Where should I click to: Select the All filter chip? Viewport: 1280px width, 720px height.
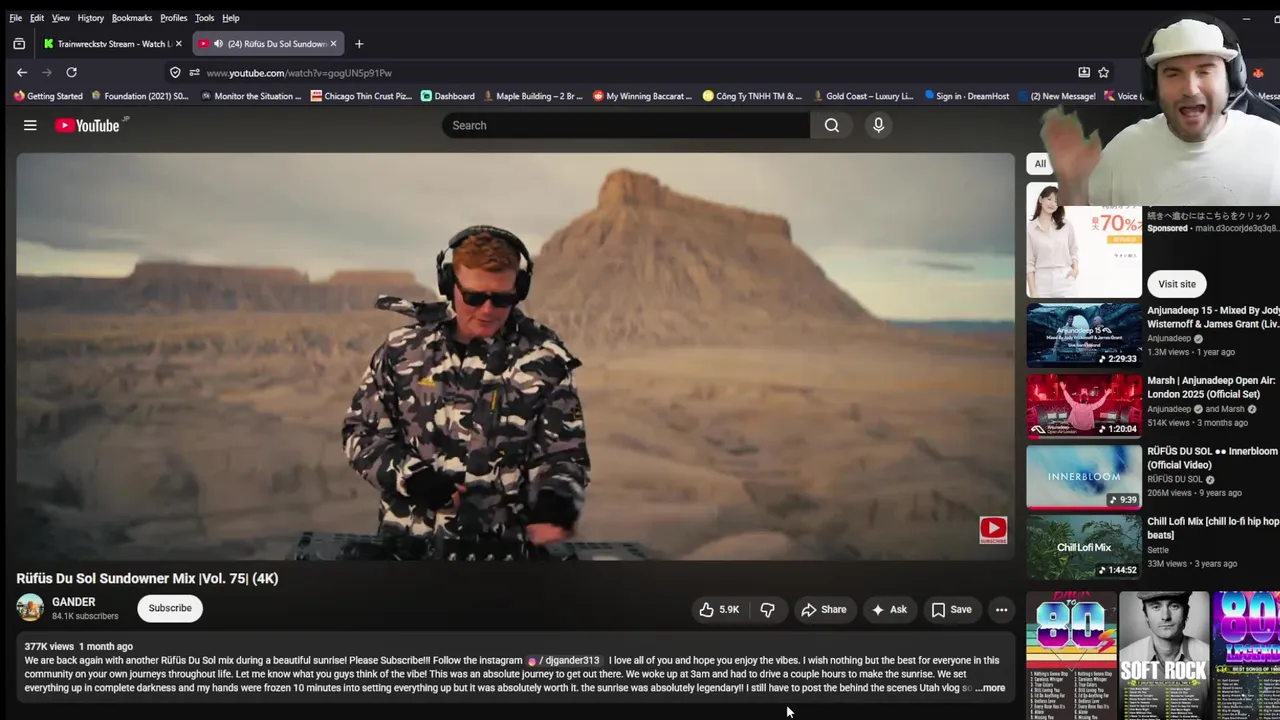(x=1040, y=164)
